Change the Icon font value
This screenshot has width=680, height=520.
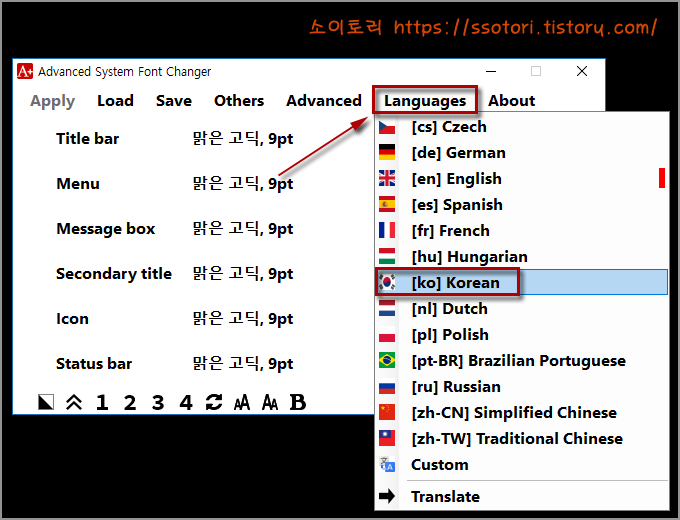tap(243, 319)
